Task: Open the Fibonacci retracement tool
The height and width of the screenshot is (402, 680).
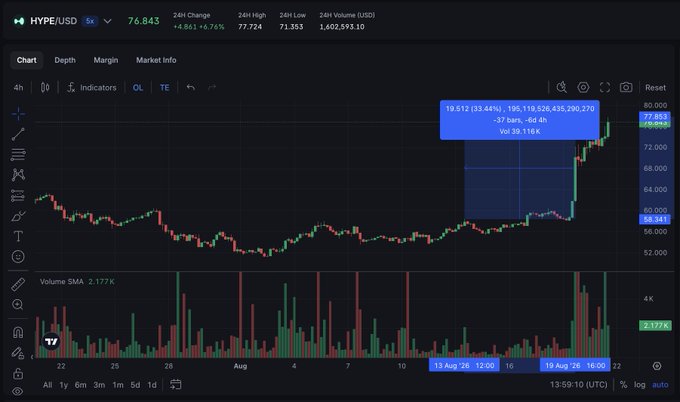Action: (x=18, y=154)
